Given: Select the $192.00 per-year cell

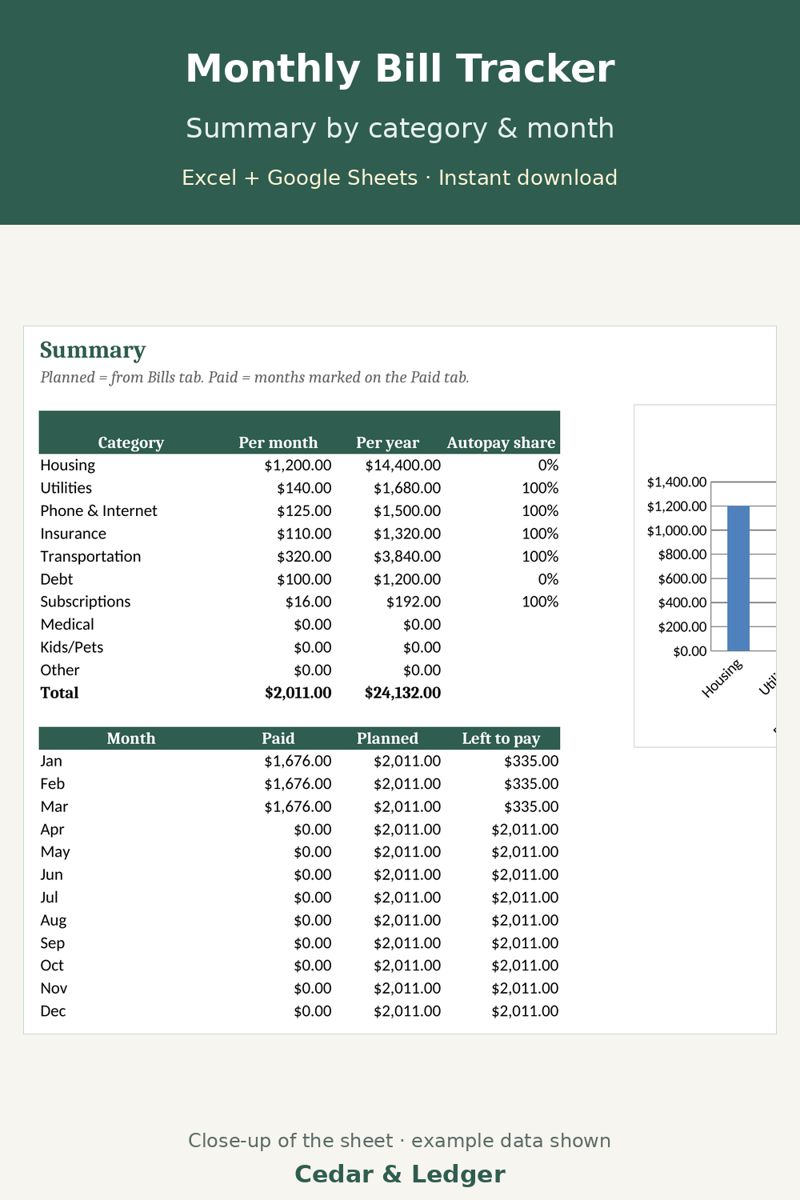Looking at the screenshot, I should (413, 602).
